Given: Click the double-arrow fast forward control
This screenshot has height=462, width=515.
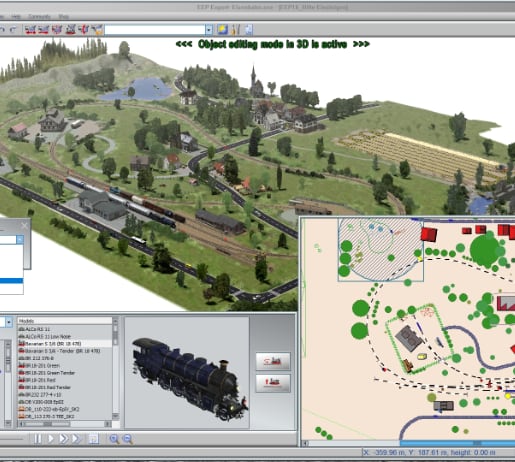Looking at the screenshot, I should [x=63, y=439].
